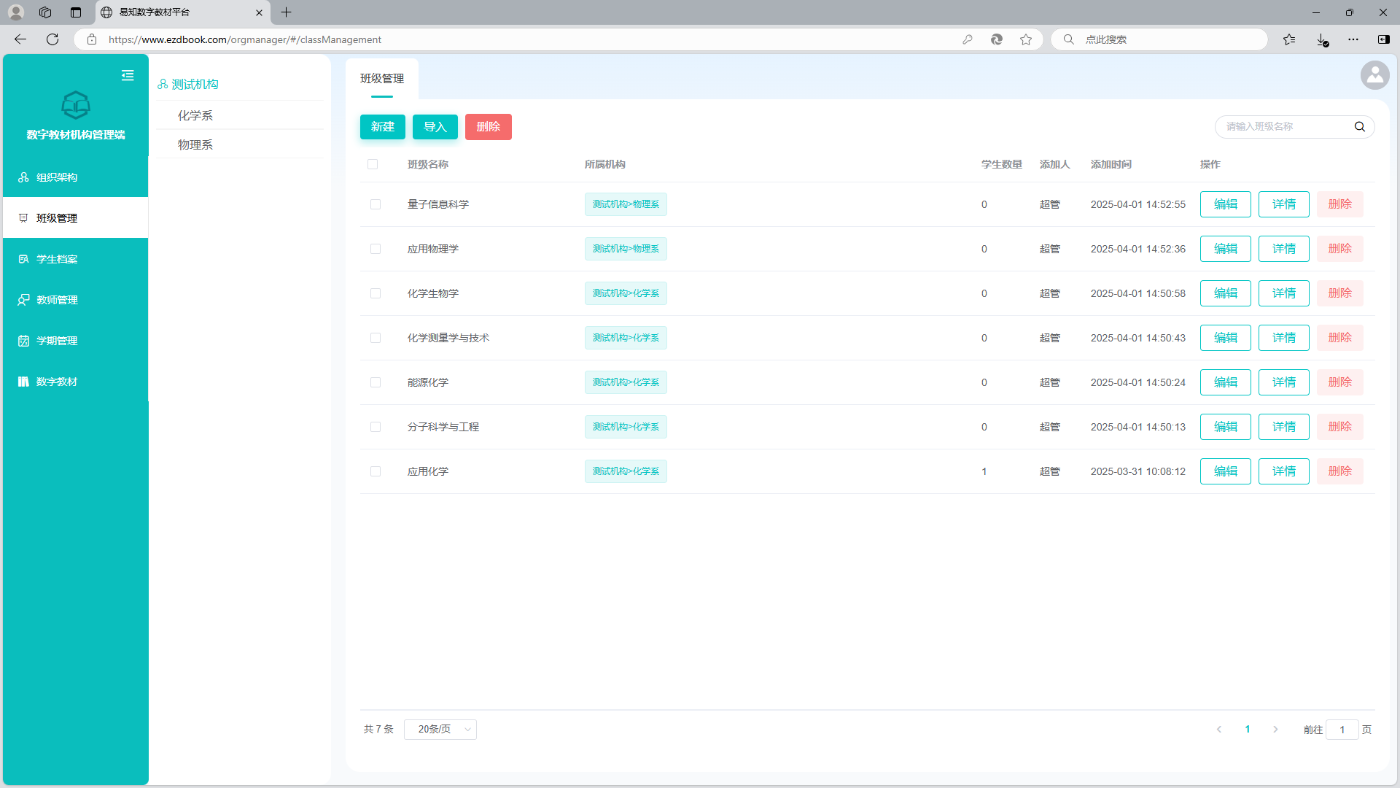The height and width of the screenshot is (788, 1400).
Task: Open 数字教材 in the sidebar
Action: point(76,382)
